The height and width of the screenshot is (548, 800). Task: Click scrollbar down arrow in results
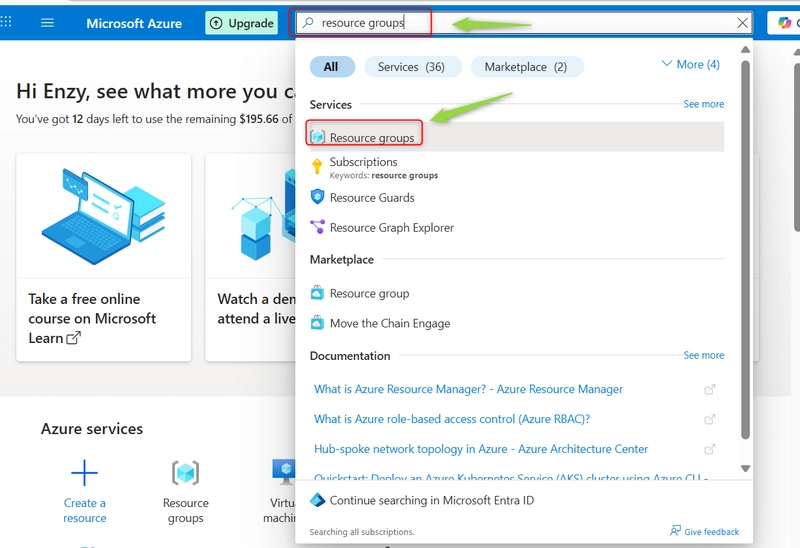pyautogui.click(x=745, y=468)
